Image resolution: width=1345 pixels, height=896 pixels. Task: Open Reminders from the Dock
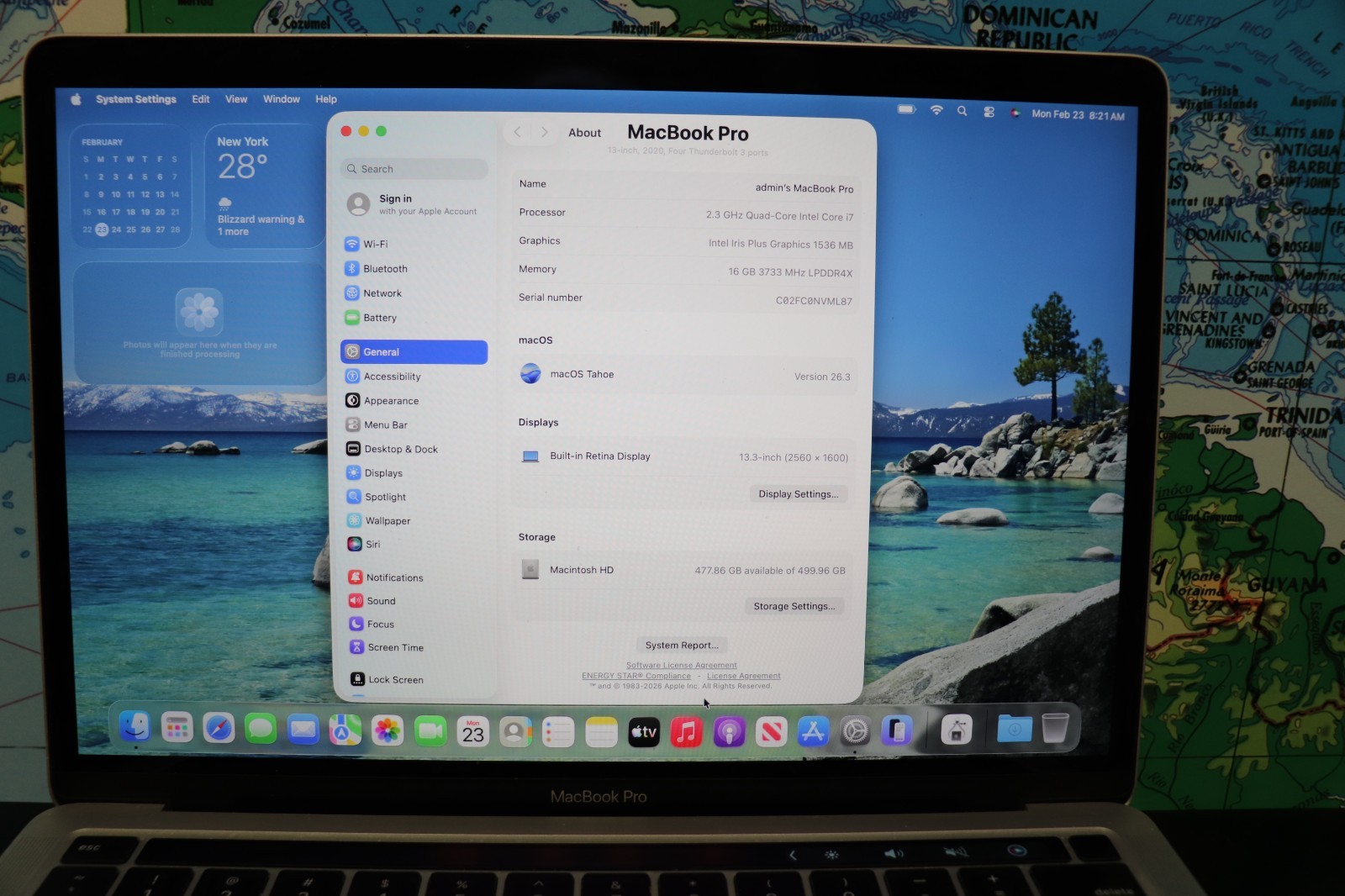coord(558,732)
